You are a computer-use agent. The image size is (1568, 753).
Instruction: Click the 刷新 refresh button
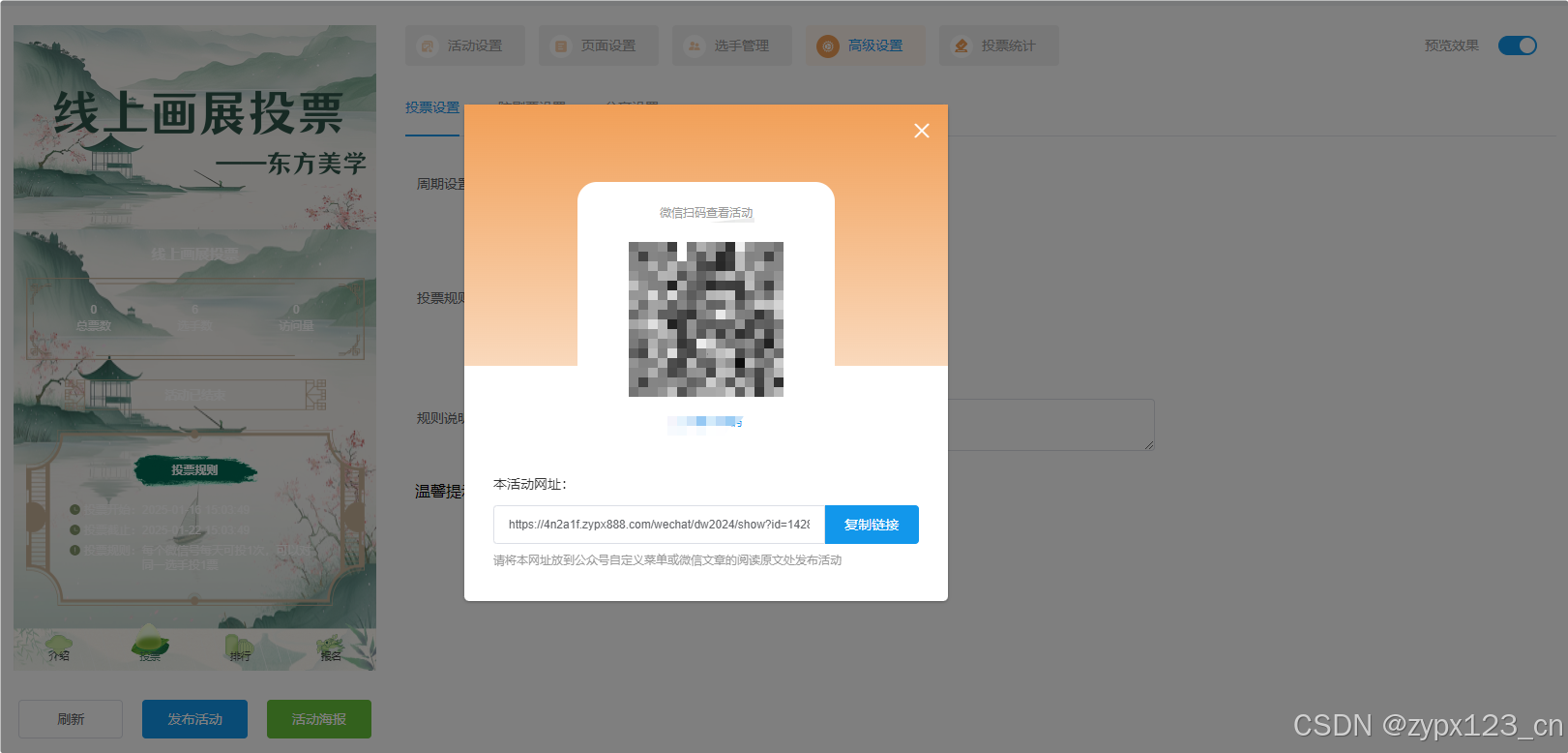[71, 719]
